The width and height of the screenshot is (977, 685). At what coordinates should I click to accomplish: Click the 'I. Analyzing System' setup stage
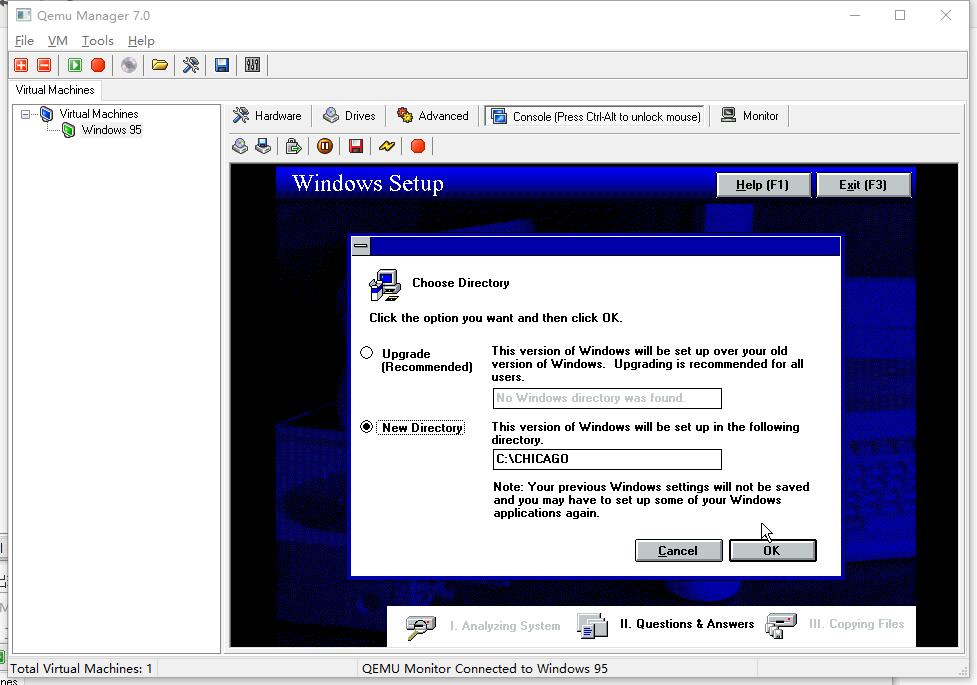[x=505, y=626]
